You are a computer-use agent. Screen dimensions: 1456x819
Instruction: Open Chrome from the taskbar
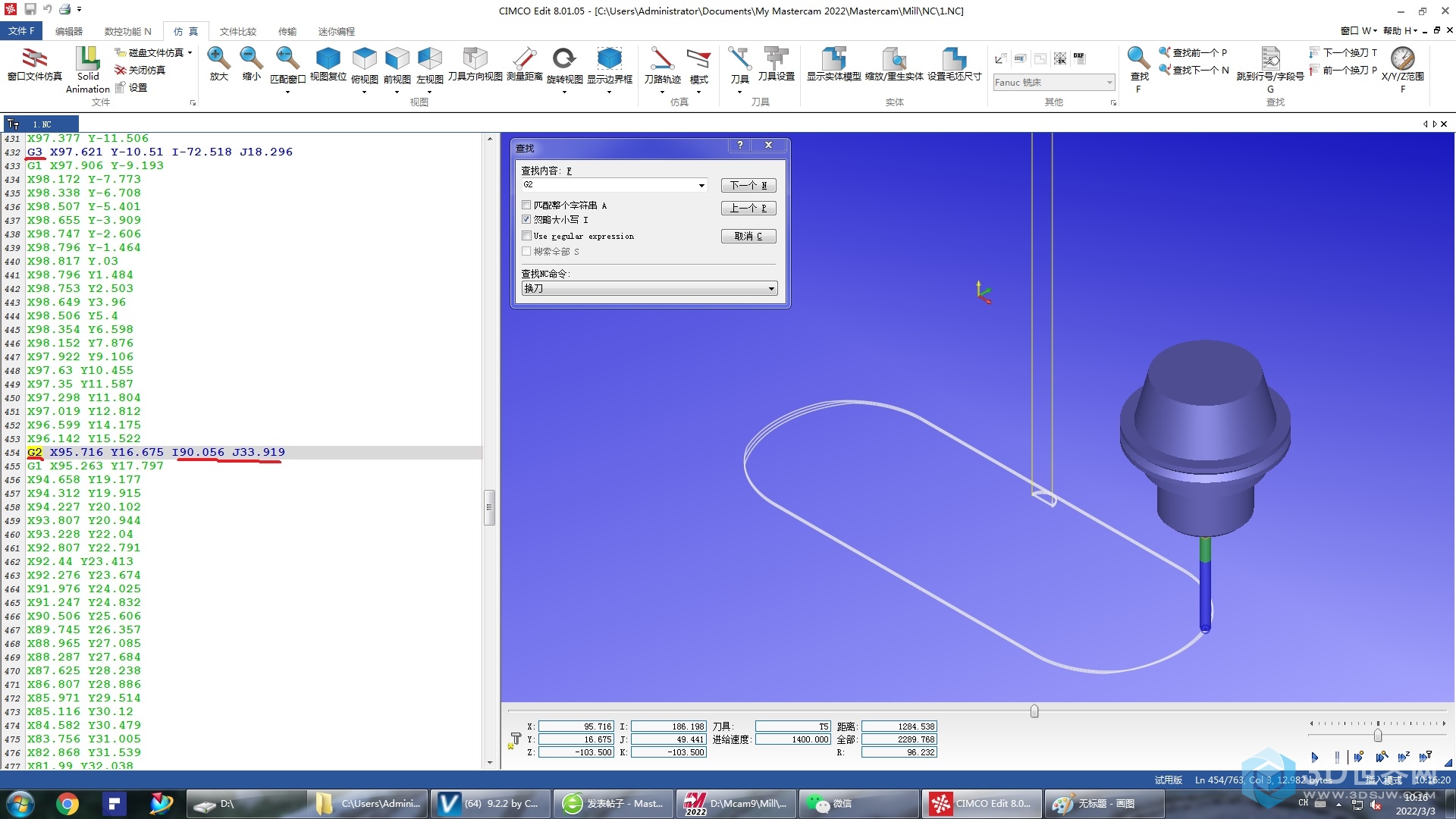click(67, 804)
